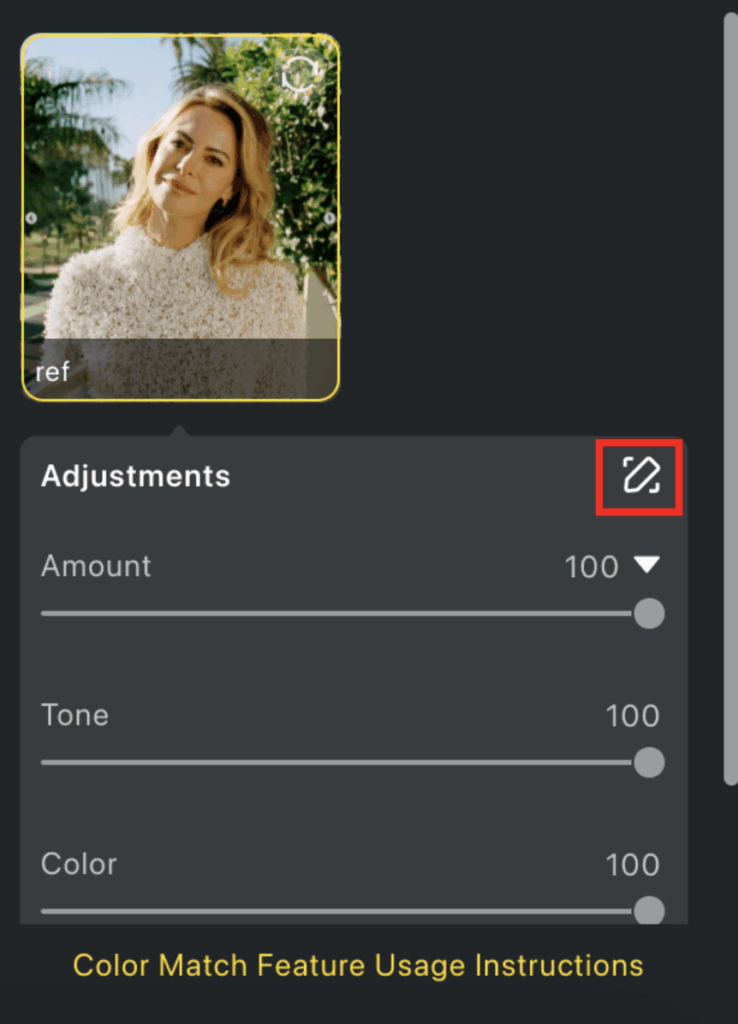Click the ref label on the thumbnail

tap(51, 372)
